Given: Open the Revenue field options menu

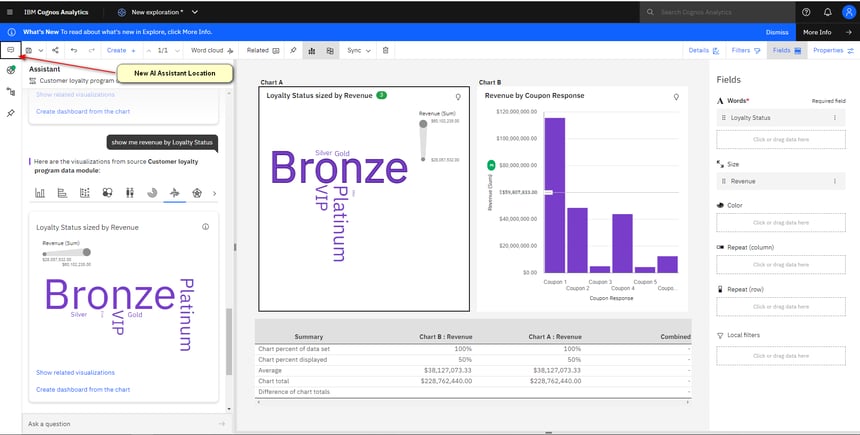Looking at the screenshot, I should [835, 181].
